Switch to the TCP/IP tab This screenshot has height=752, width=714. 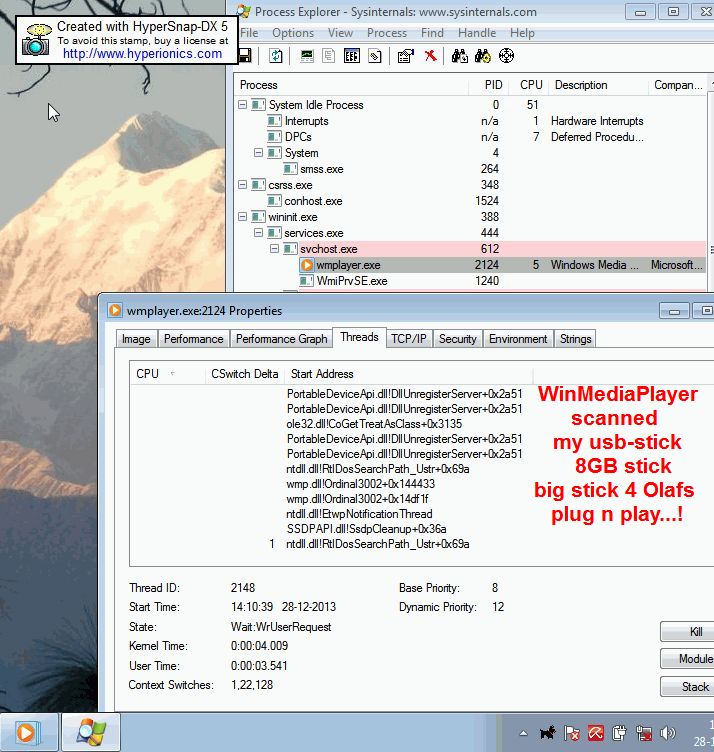pyautogui.click(x=409, y=339)
